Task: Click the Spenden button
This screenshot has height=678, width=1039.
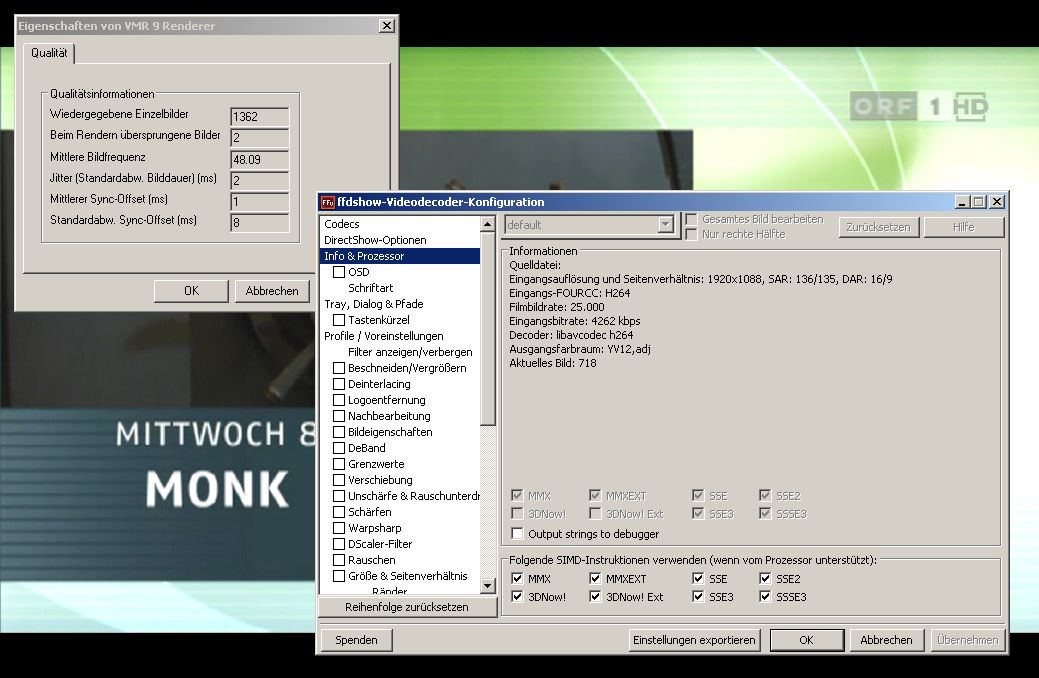Action: click(x=357, y=640)
